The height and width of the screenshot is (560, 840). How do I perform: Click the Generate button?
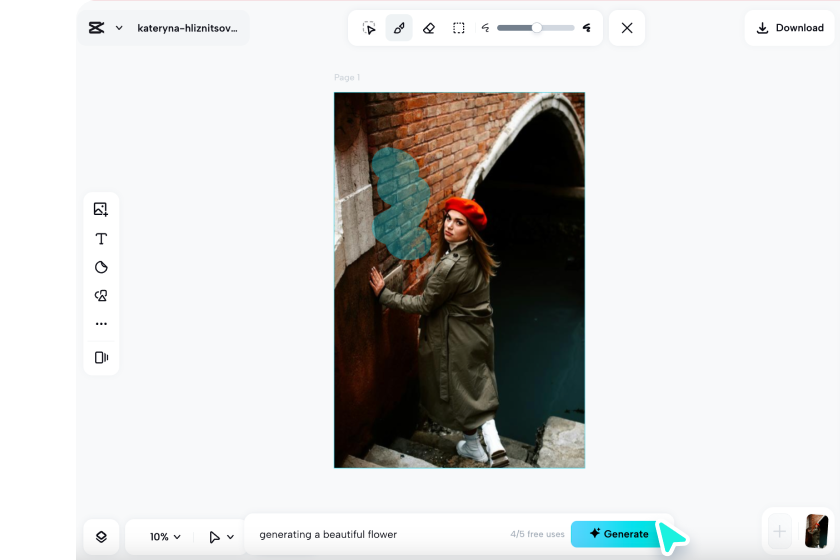619,534
